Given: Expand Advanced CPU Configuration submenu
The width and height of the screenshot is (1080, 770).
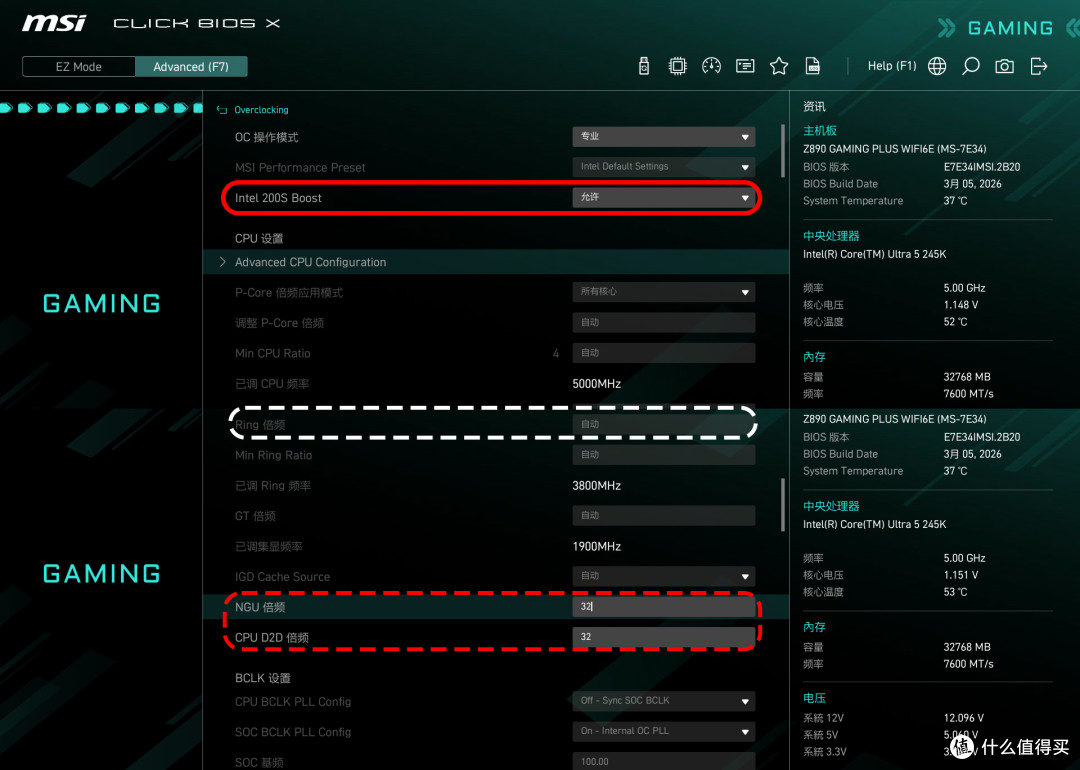Looking at the screenshot, I should click(x=496, y=262).
